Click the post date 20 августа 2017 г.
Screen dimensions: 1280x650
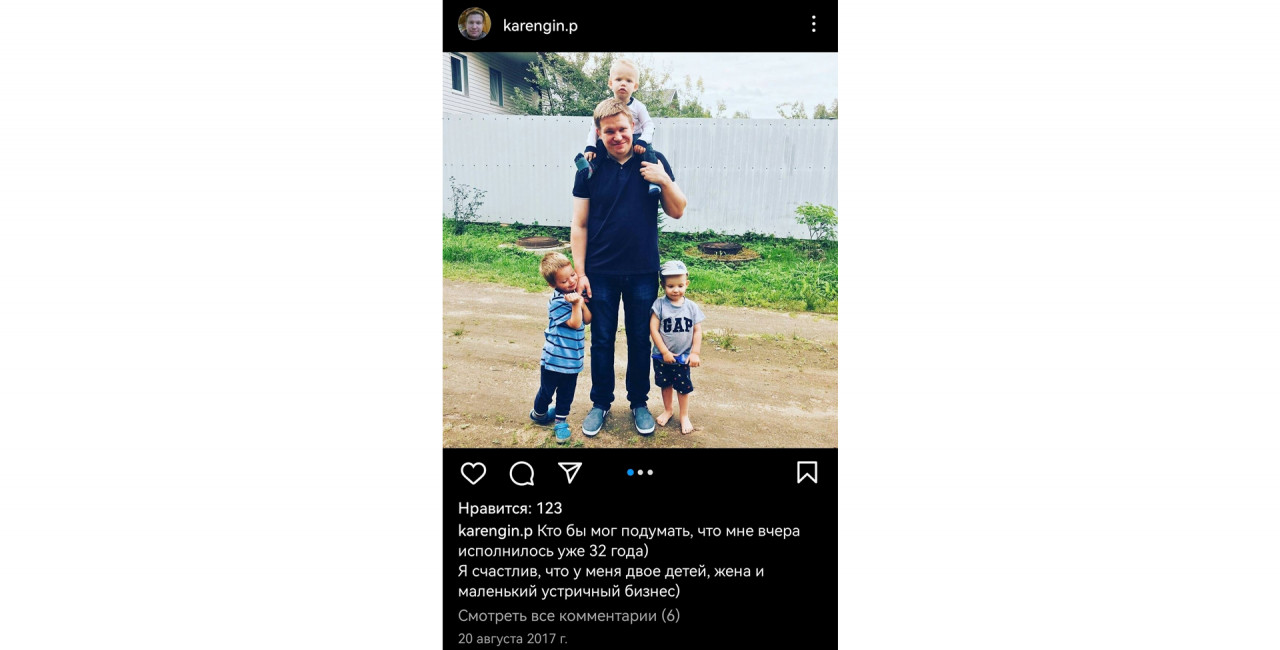point(512,638)
